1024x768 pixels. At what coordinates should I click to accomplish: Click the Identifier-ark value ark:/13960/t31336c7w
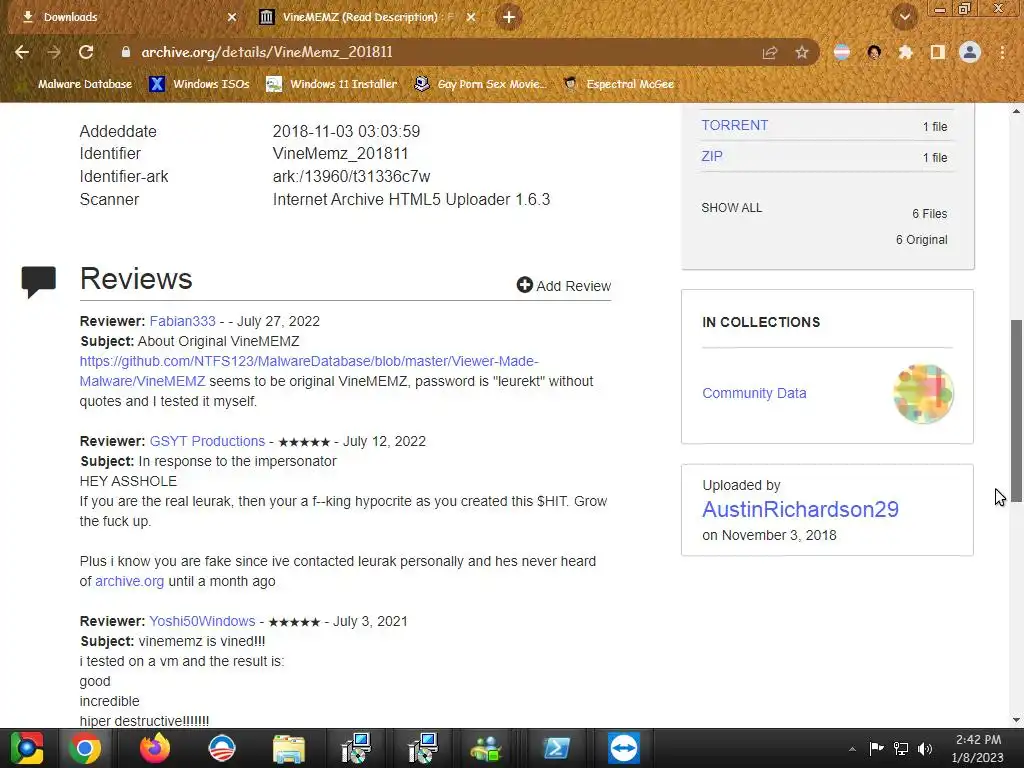[351, 176]
